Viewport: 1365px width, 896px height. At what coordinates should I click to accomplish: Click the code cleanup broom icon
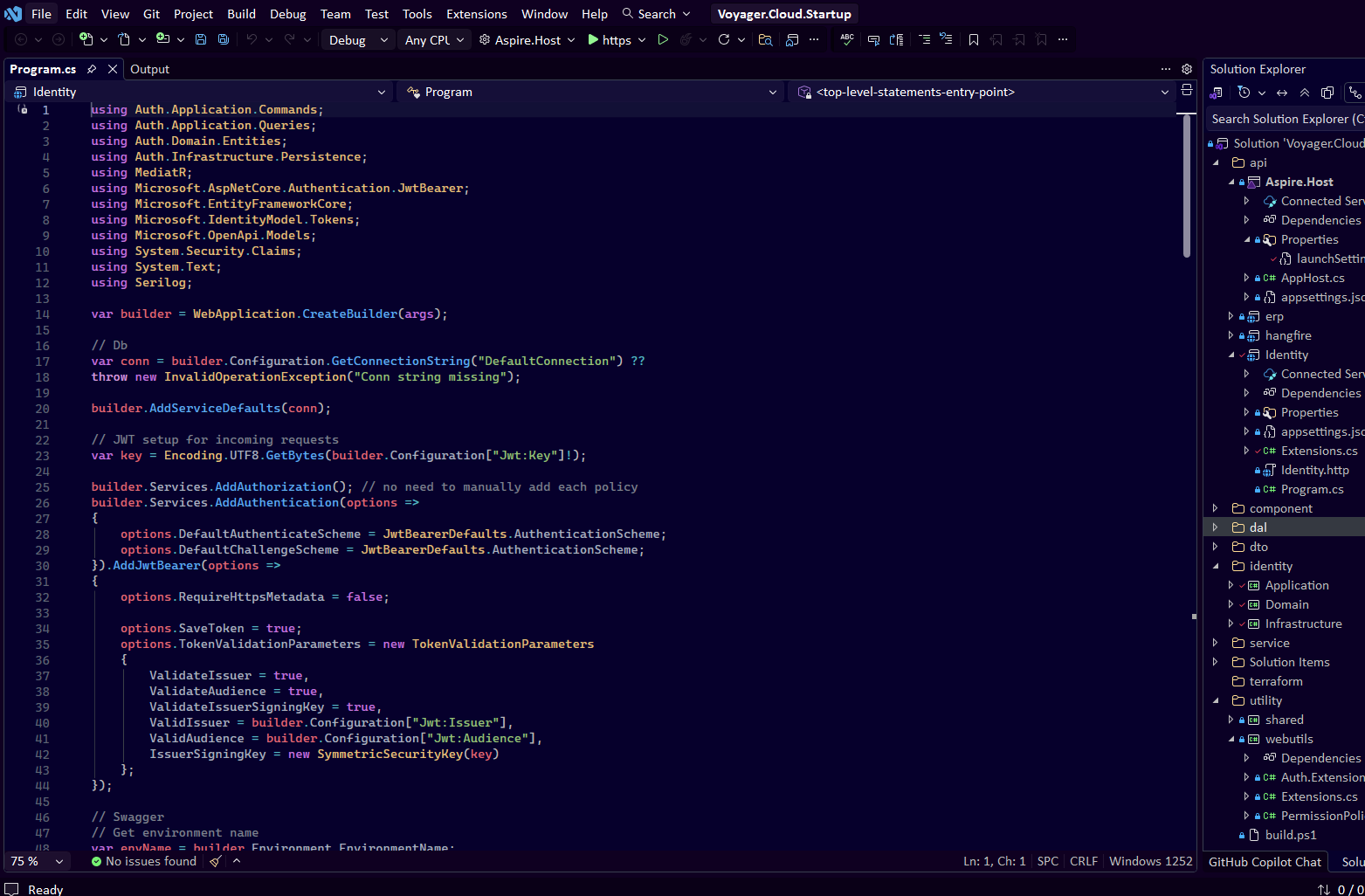(216, 861)
